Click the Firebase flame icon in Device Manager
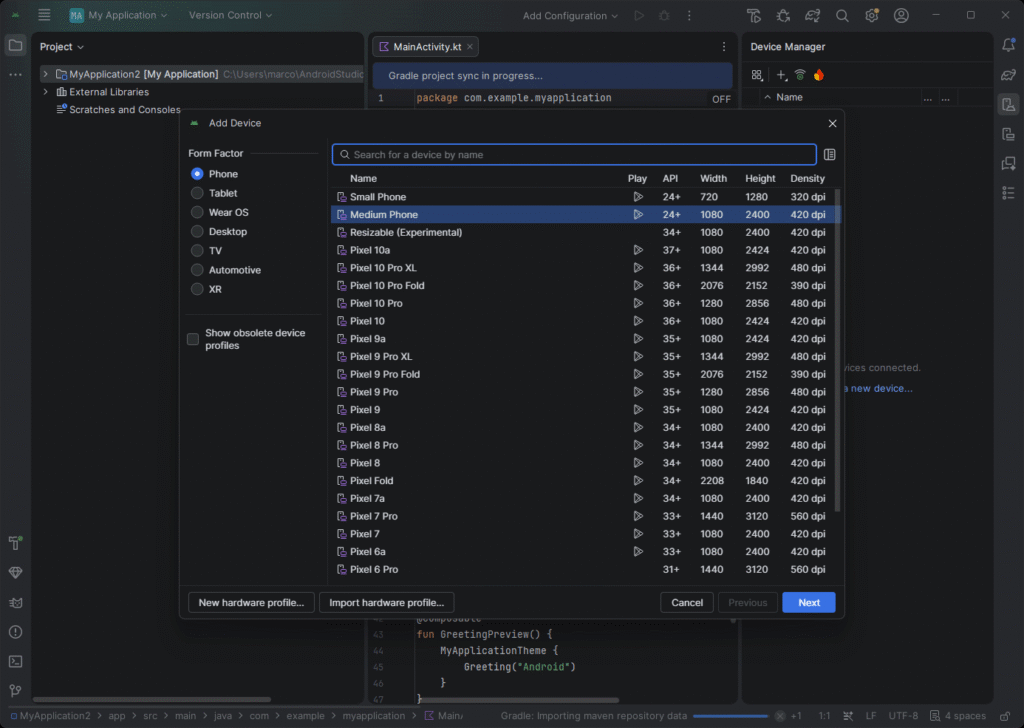 click(819, 75)
